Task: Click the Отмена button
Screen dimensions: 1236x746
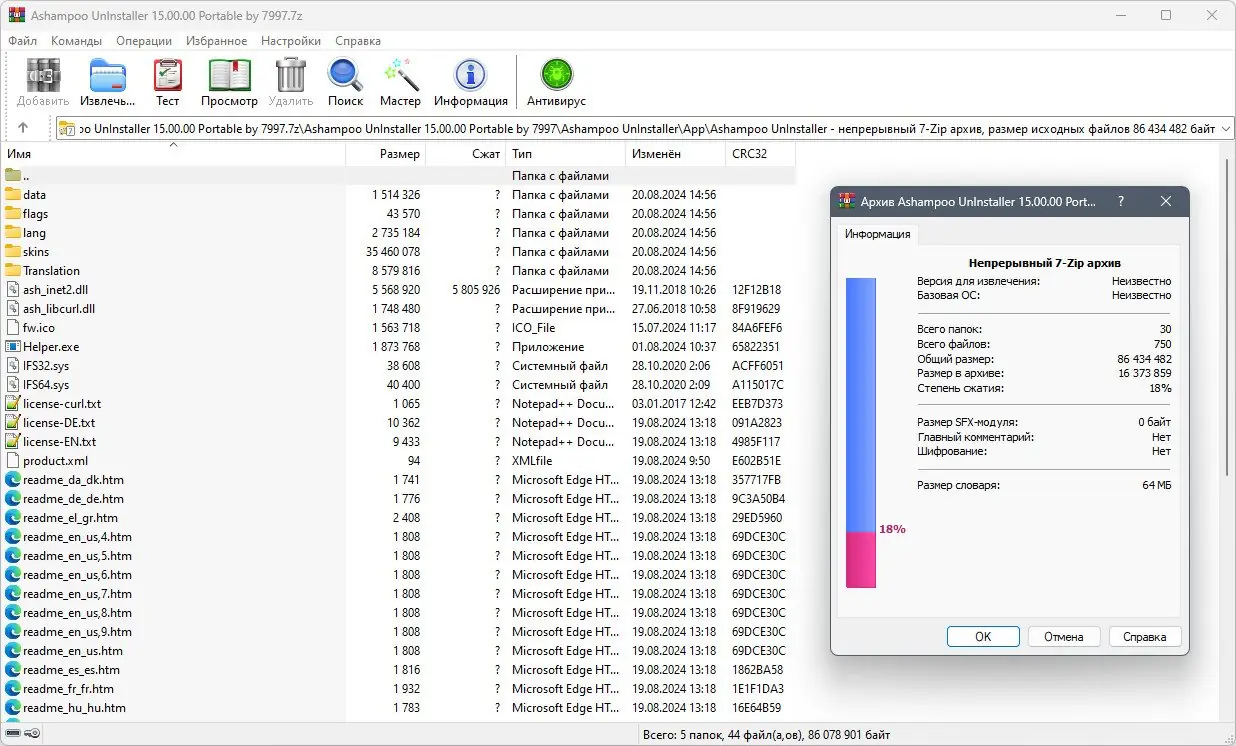Action: 1064,636
